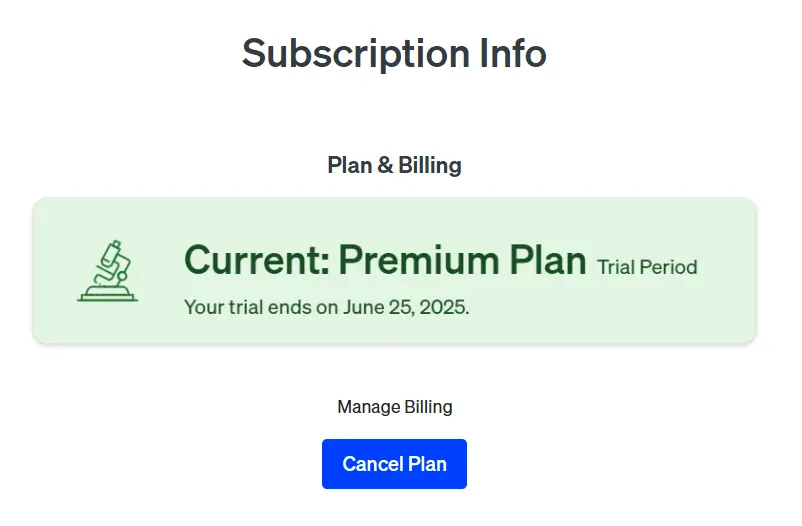Click the microscope base in the icon

[107, 294]
